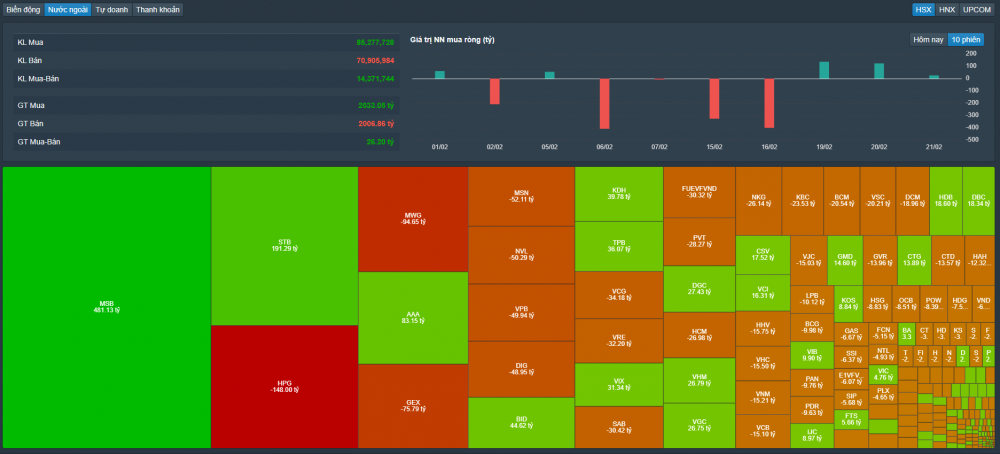Click the KBC -23.53 tỷ tile
The image size is (1000, 454).
[x=802, y=201]
